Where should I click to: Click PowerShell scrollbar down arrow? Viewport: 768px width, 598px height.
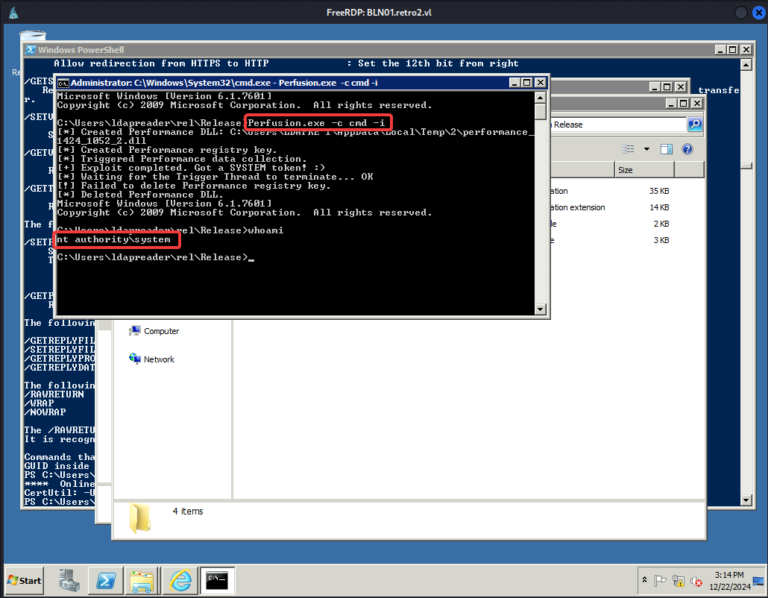[x=746, y=500]
